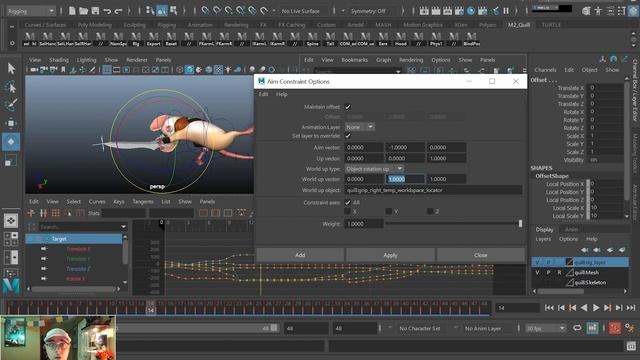Check the Constraint axes Y checkbox
Screen dimensions: 640x360
389,211
